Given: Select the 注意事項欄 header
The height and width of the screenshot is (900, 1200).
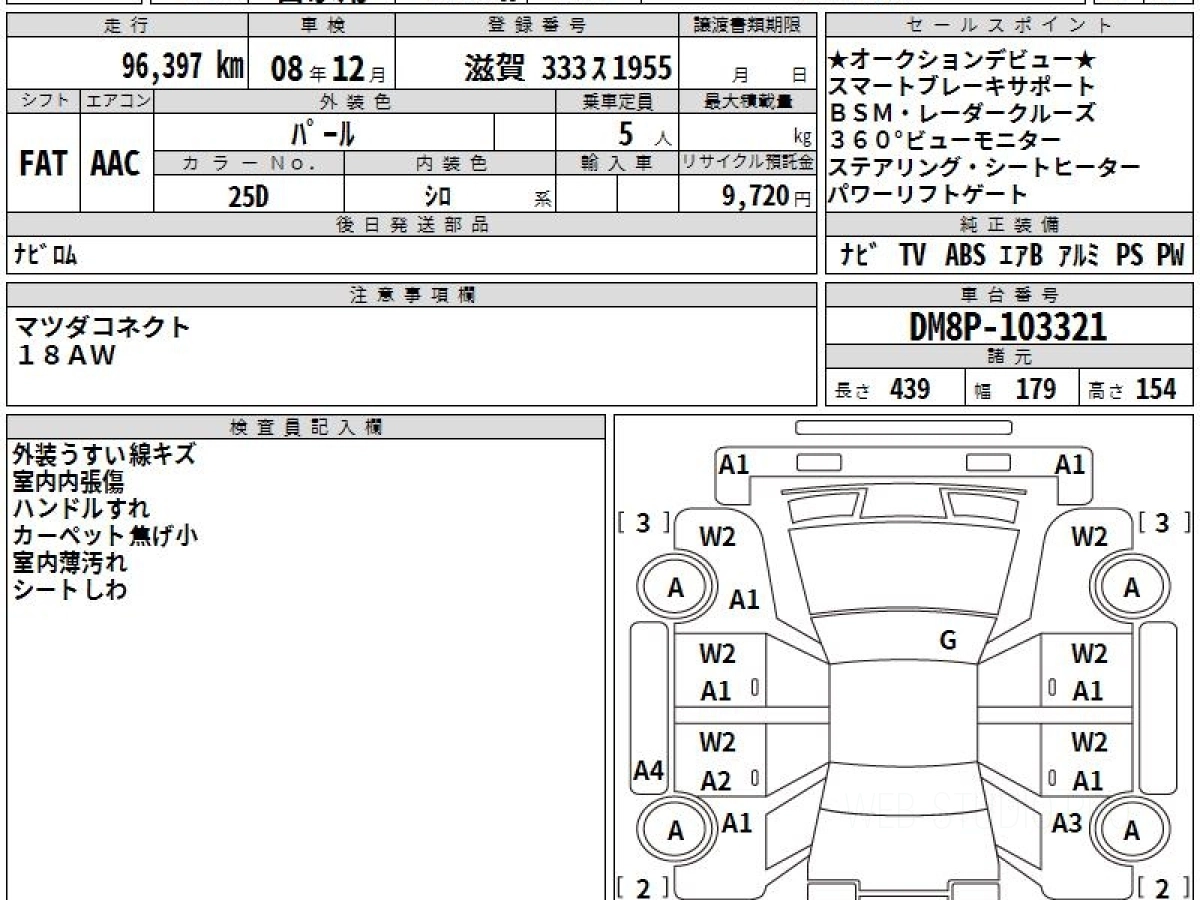Looking at the screenshot, I should tap(412, 296).
